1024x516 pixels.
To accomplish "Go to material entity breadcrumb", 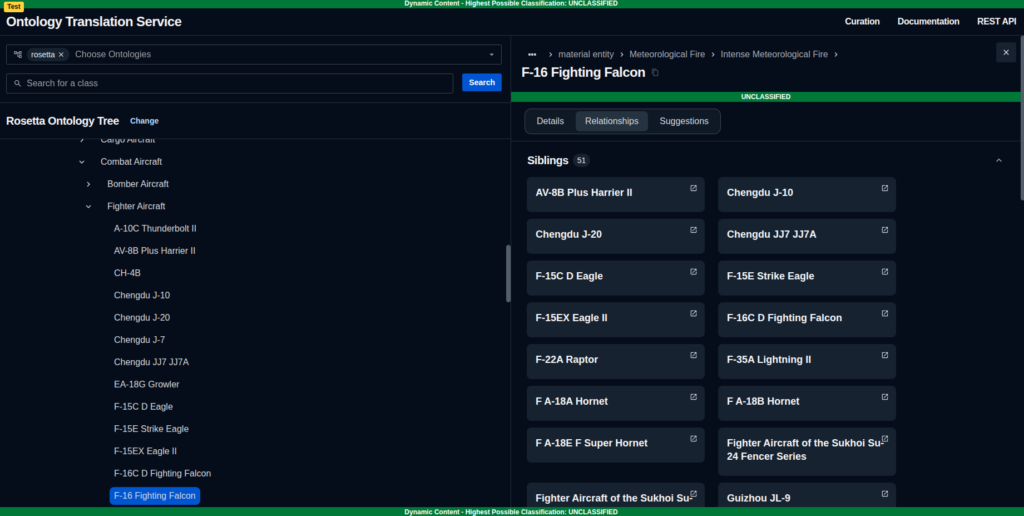I will pyautogui.click(x=586, y=54).
